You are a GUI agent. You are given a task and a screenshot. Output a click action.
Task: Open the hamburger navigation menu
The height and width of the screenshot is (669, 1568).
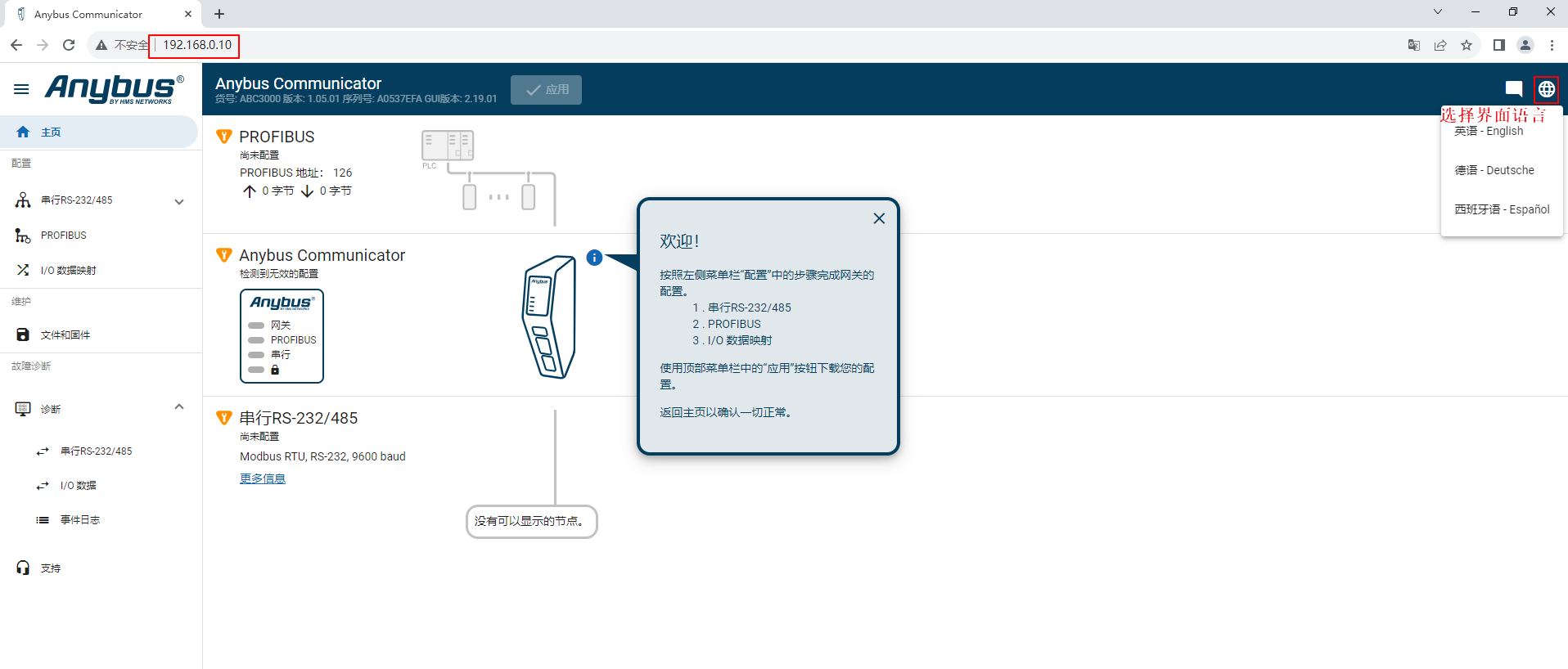pos(21,89)
